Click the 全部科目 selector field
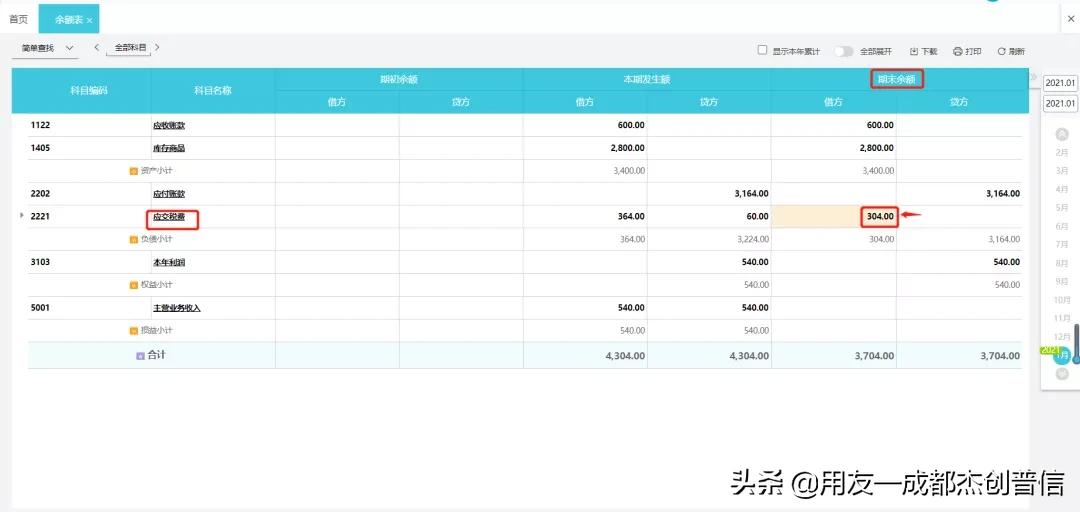This screenshot has width=1080, height=512. pos(128,48)
